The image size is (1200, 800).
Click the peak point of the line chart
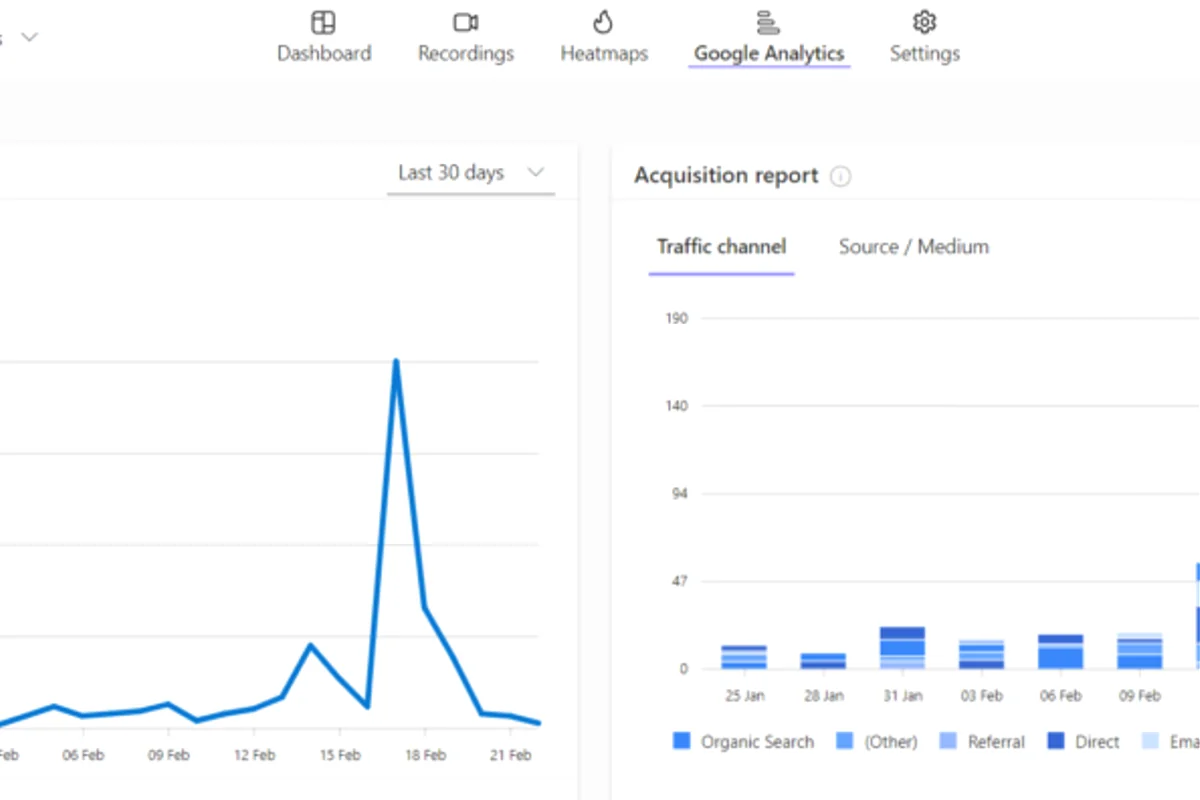point(396,361)
